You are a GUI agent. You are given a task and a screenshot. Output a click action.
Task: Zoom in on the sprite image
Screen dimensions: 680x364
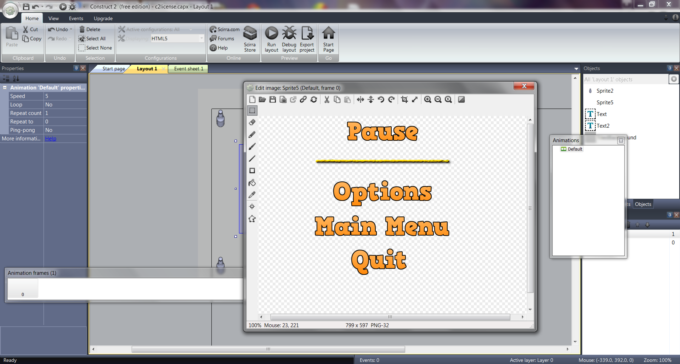(428, 99)
